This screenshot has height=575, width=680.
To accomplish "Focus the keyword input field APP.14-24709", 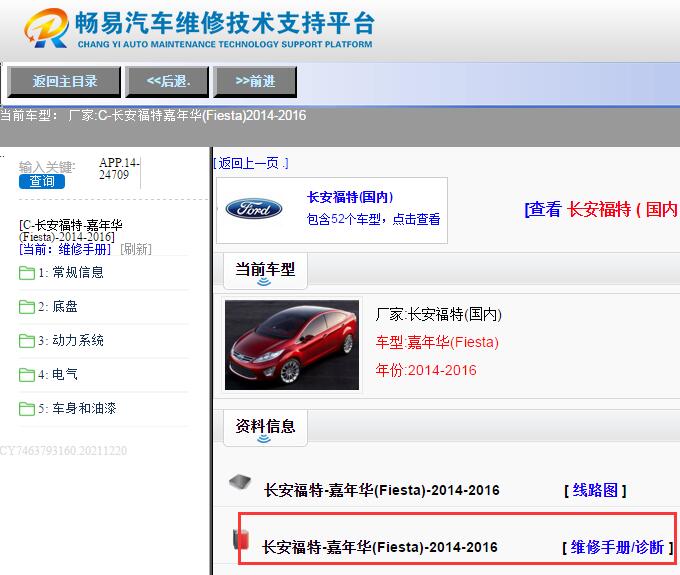I will (x=119, y=169).
